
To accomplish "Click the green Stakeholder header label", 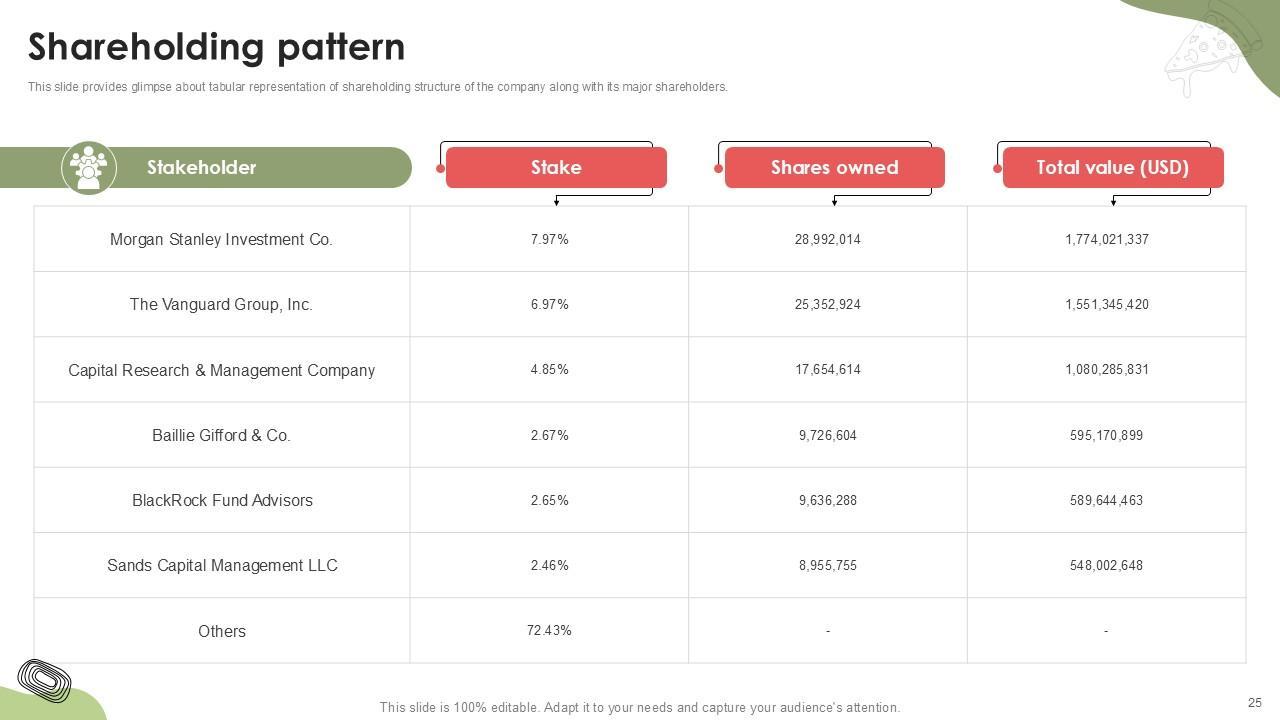I will pos(202,168).
